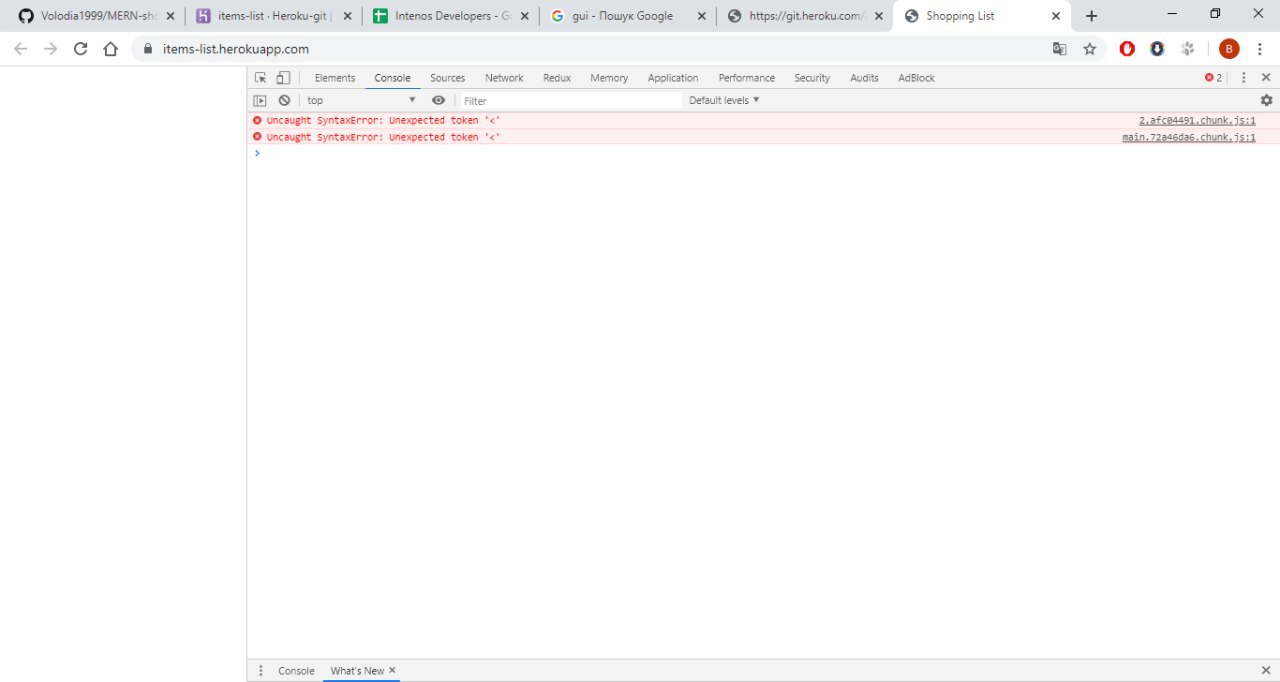The height and width of the screenshot is (682, 1280).
Task: Close the Shopping List tab
Action: pyautogui.click(x=1056, y=16)
